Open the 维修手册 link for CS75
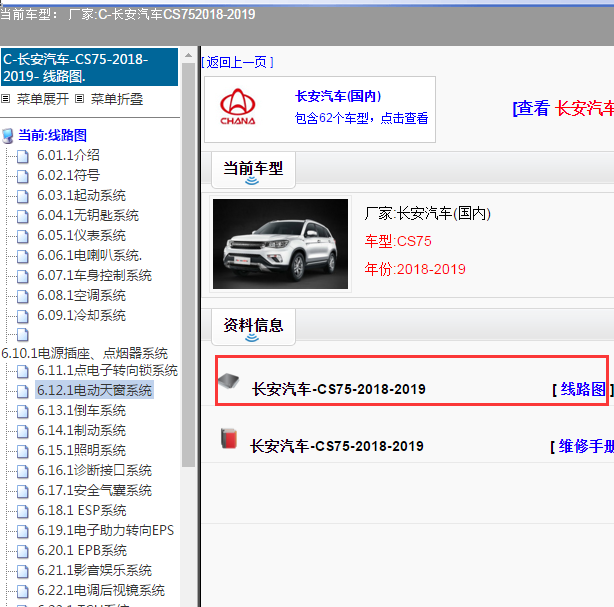Screen dimensions: 614x607 tap(586, 446)
